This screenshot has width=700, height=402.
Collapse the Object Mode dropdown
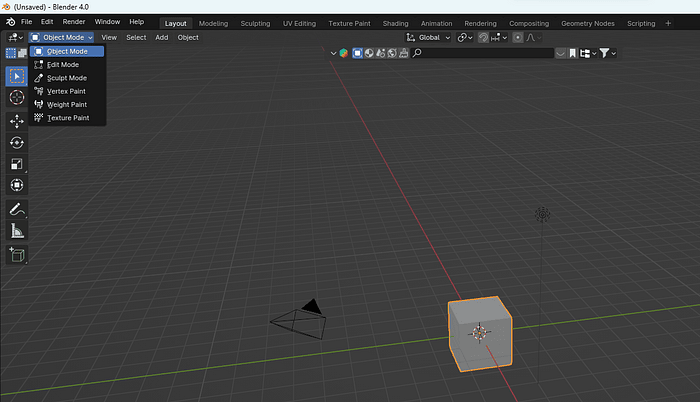pos(61,37)
